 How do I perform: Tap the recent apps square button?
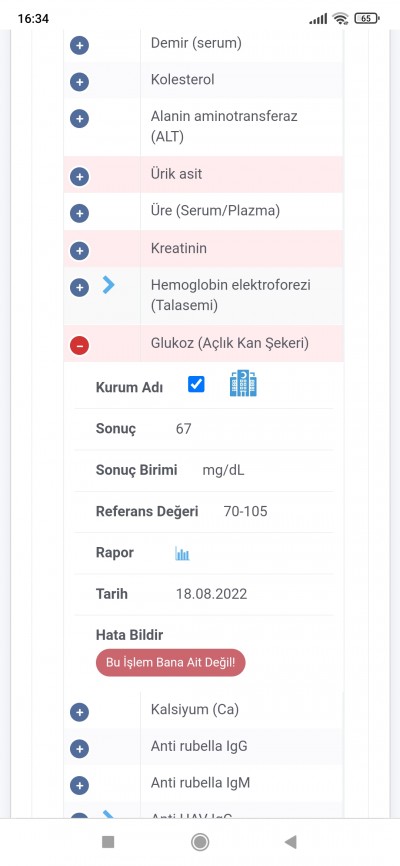click(x=108, y=842)
